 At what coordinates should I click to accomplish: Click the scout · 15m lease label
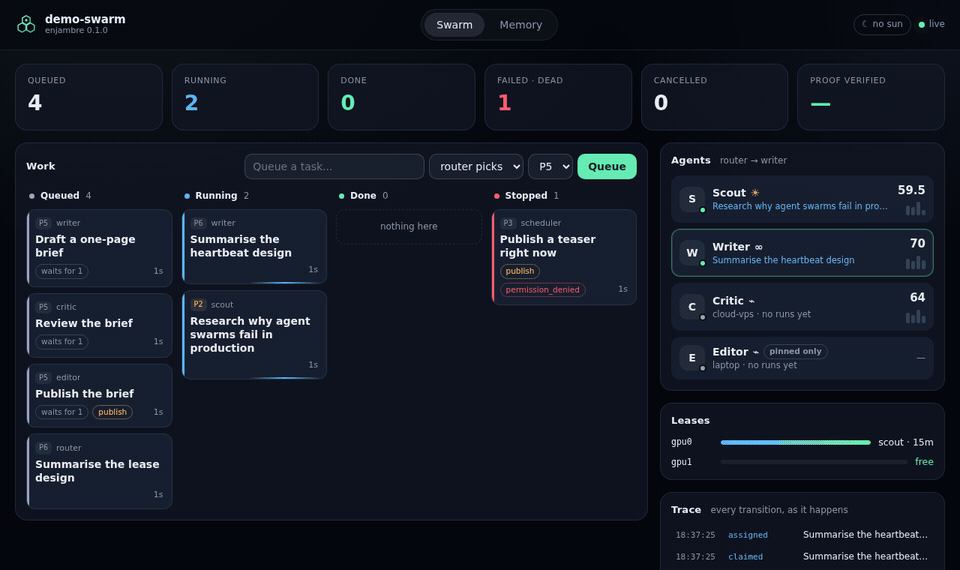(906, 442)
